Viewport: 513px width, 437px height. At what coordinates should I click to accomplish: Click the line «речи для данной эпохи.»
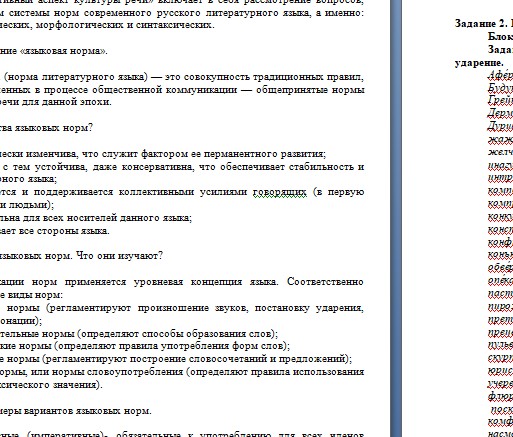(56, 102)
